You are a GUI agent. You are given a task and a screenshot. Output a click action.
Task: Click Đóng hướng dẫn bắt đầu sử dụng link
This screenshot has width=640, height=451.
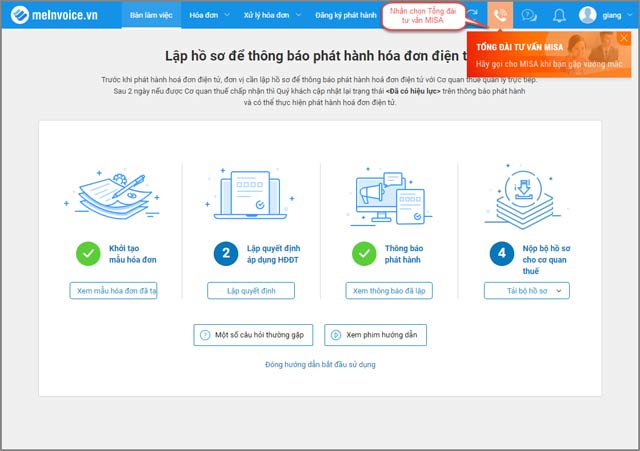320,364
